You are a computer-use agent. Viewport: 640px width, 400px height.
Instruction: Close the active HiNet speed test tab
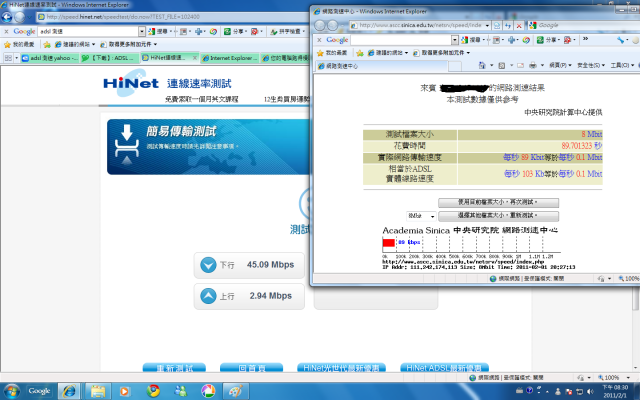[195, 58]
